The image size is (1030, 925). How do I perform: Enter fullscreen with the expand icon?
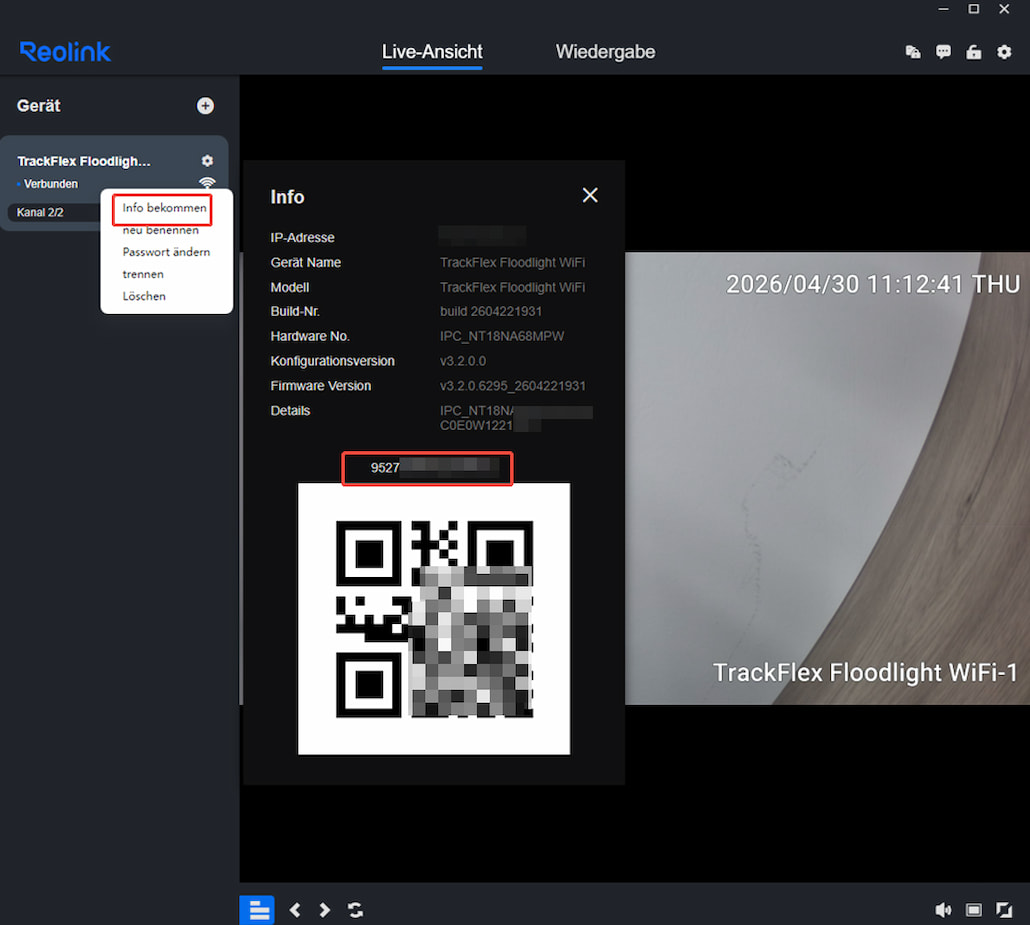[1004, 910]
